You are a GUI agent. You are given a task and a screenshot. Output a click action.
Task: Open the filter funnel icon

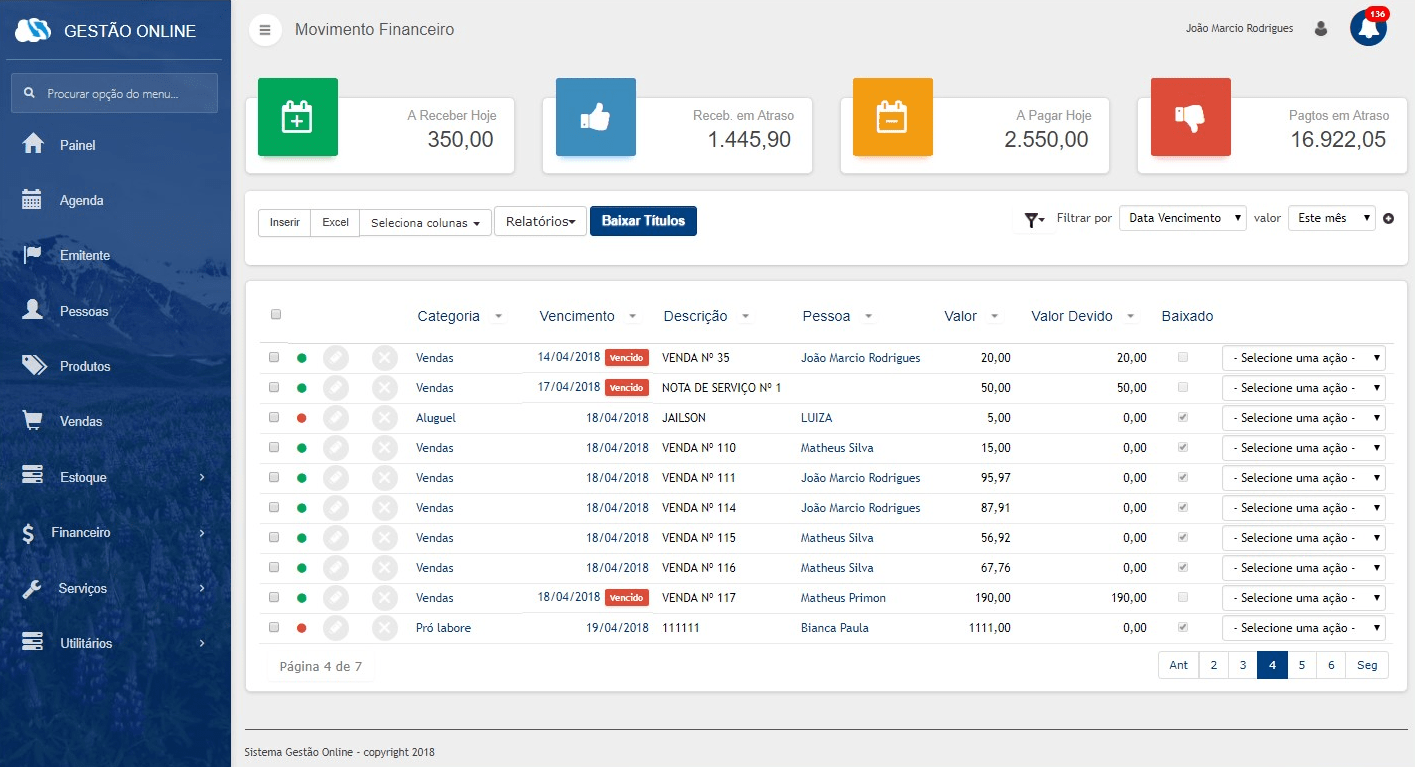tap(1033, 219)
